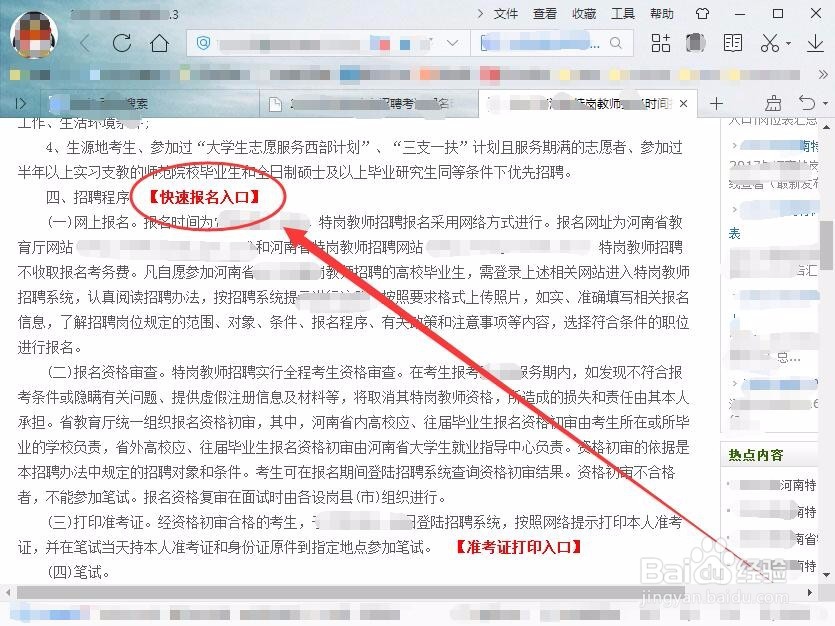Image resolution: width=835 pixels, height=626 pixels.
Task: Expand the screenshot tool options arrow
Action: (788, 42)
